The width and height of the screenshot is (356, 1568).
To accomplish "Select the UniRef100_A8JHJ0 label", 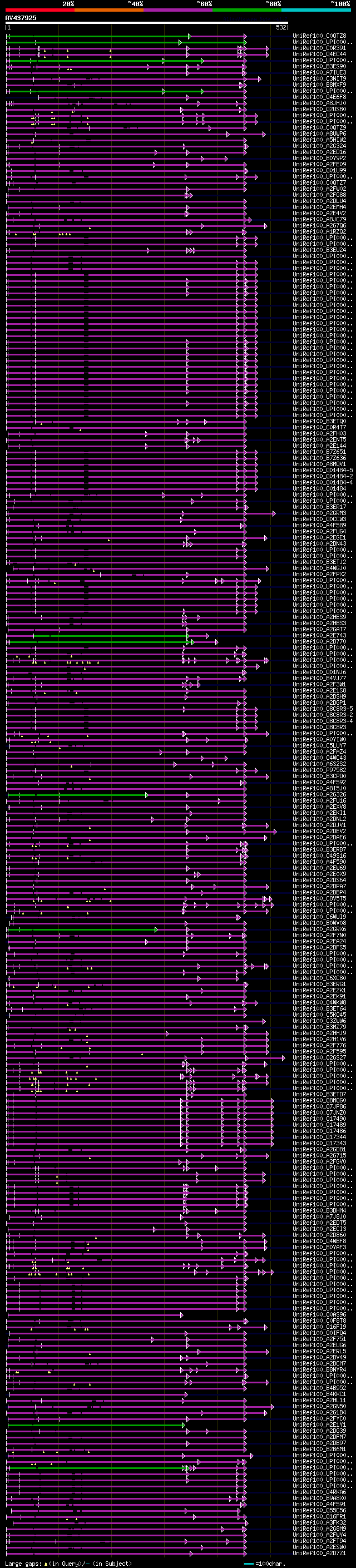I will coord(319,103).
